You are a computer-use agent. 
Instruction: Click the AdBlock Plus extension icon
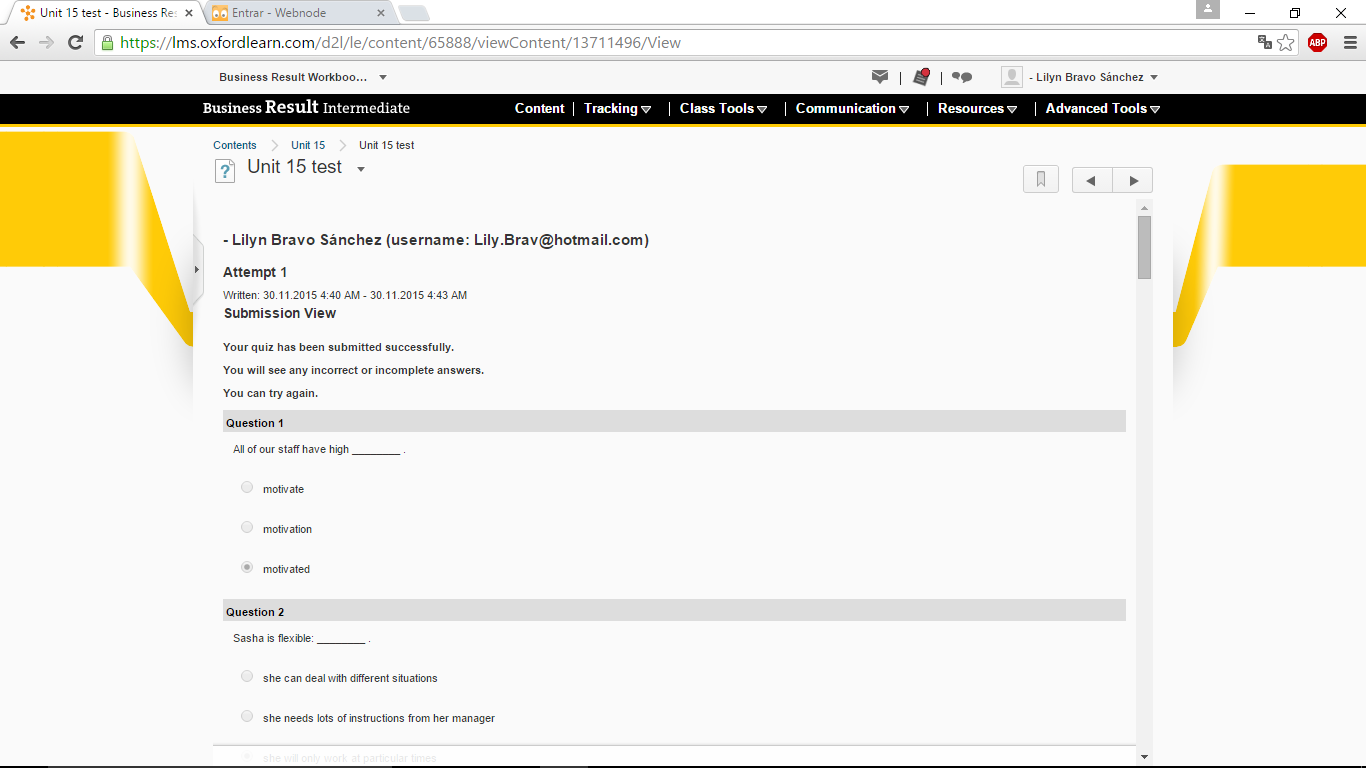[1317, 42]
